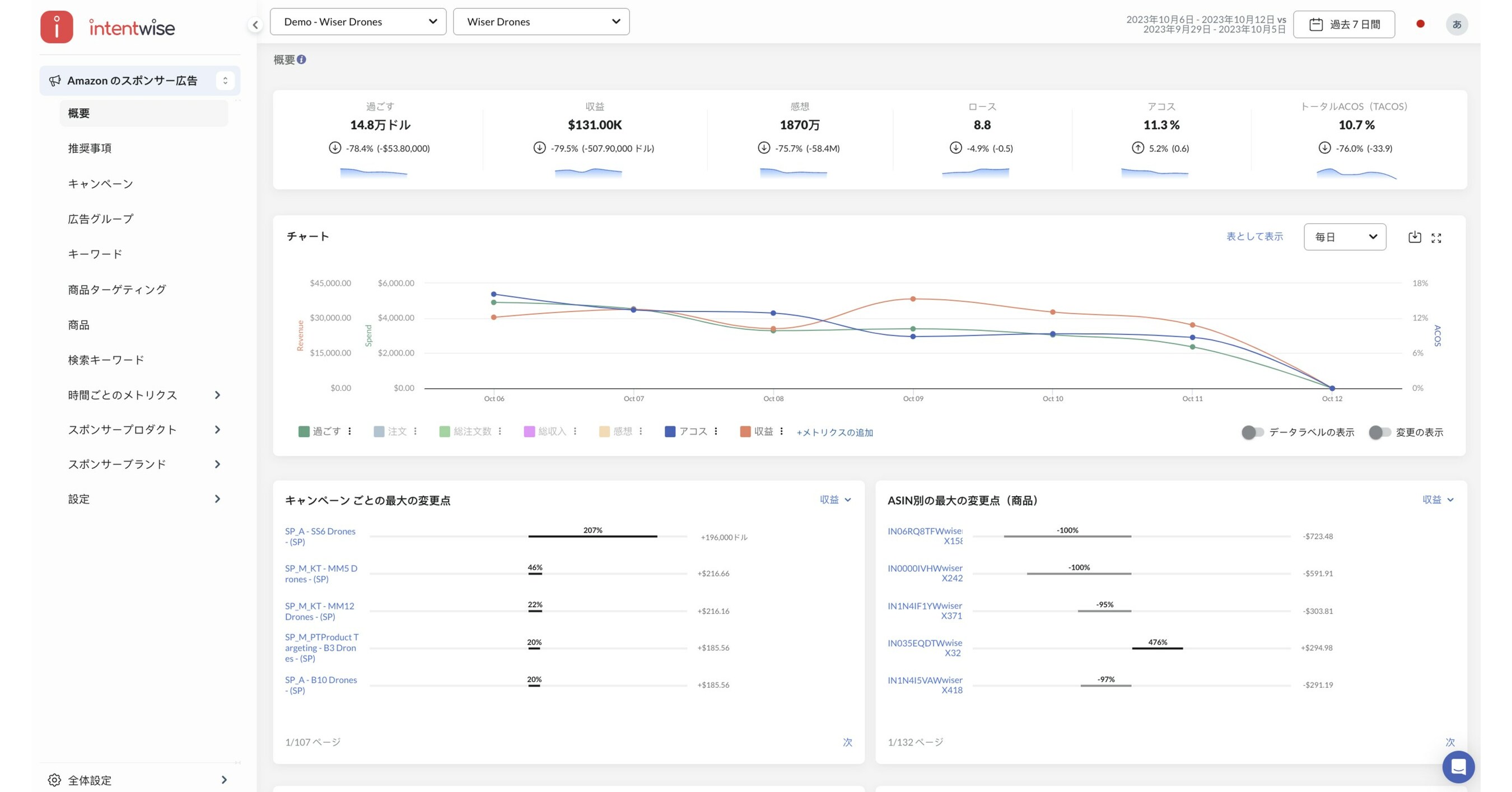Image resolution: width=1512 pixels, height=792 pixels.
Task: Go to next page in campaign panel
Action: 848,742
